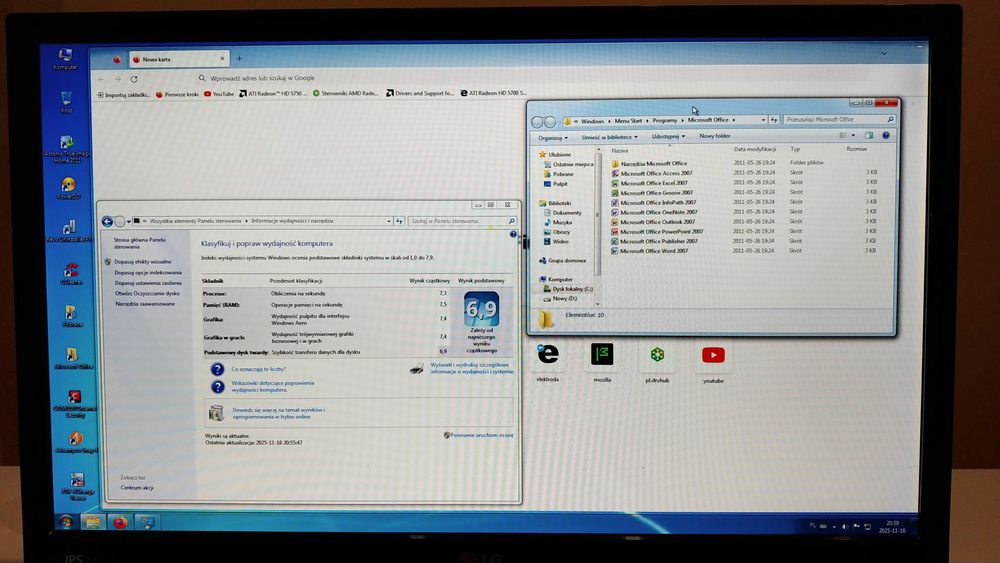Open Wskazówki dotyczące poprawienia wydajności komputera link
The height and width of the screenshot is (563, 1000).
coord(272,386)
